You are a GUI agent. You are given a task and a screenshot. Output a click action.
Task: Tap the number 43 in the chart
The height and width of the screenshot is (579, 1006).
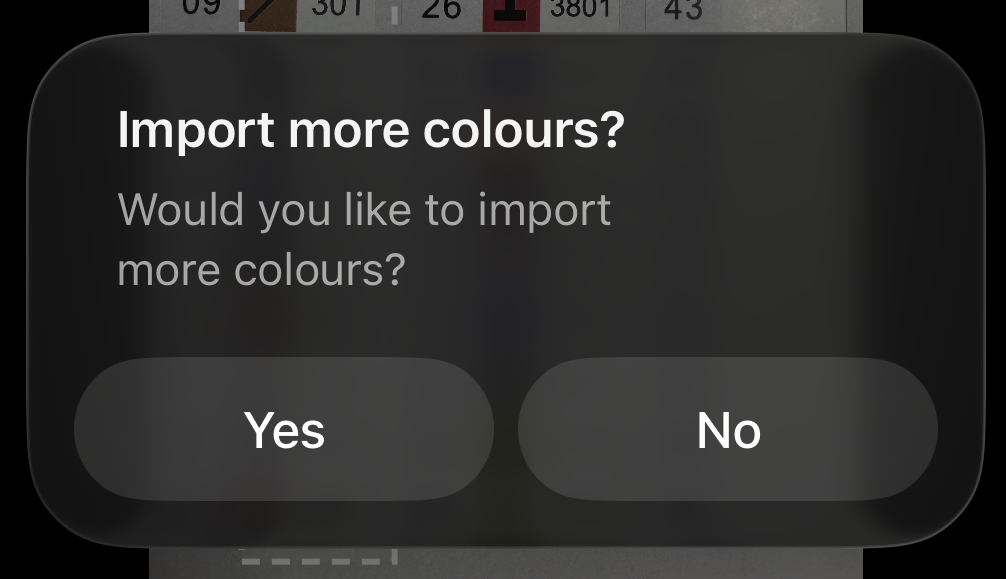tap(684, 9)
